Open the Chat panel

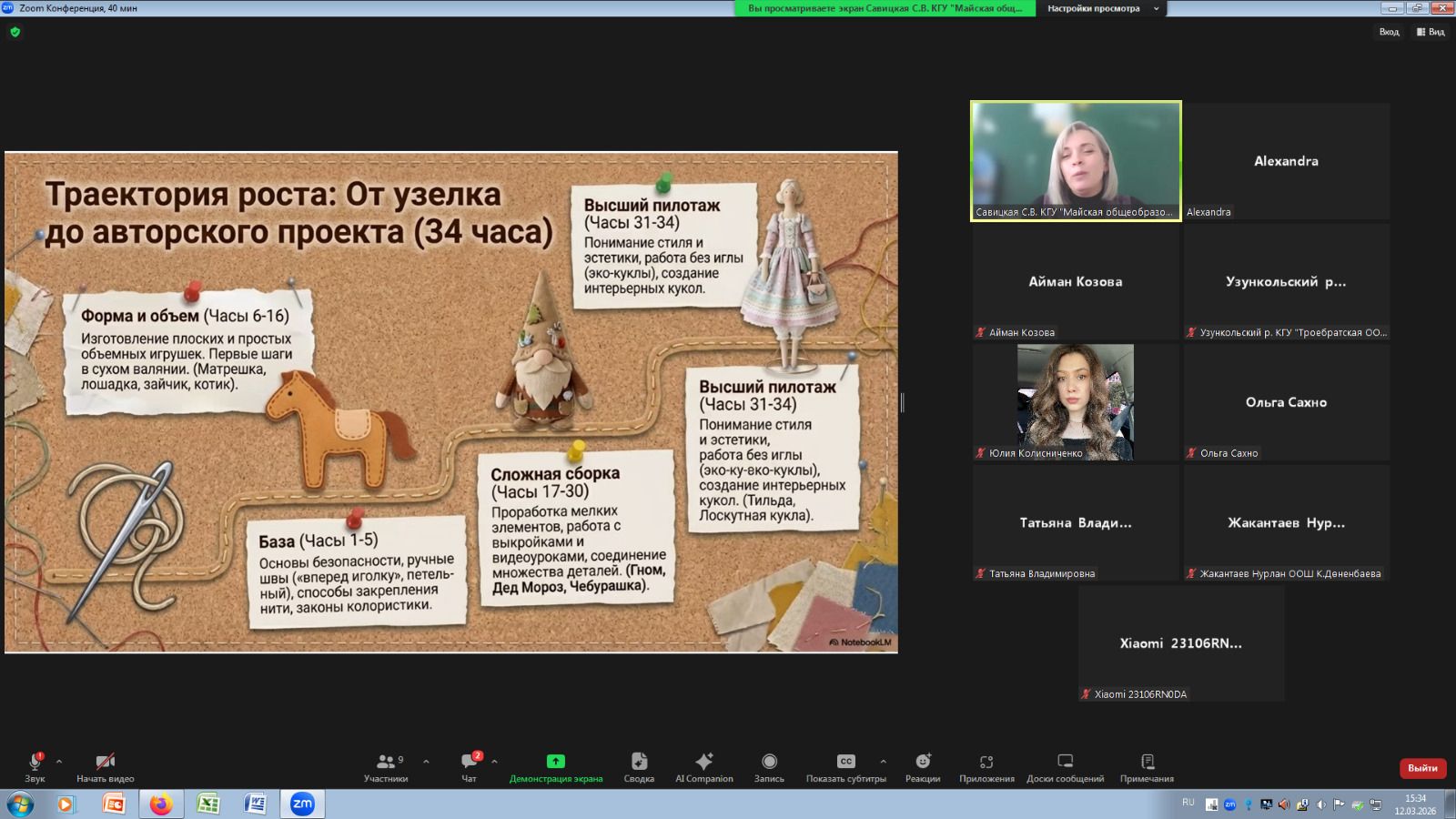[470, 762]
